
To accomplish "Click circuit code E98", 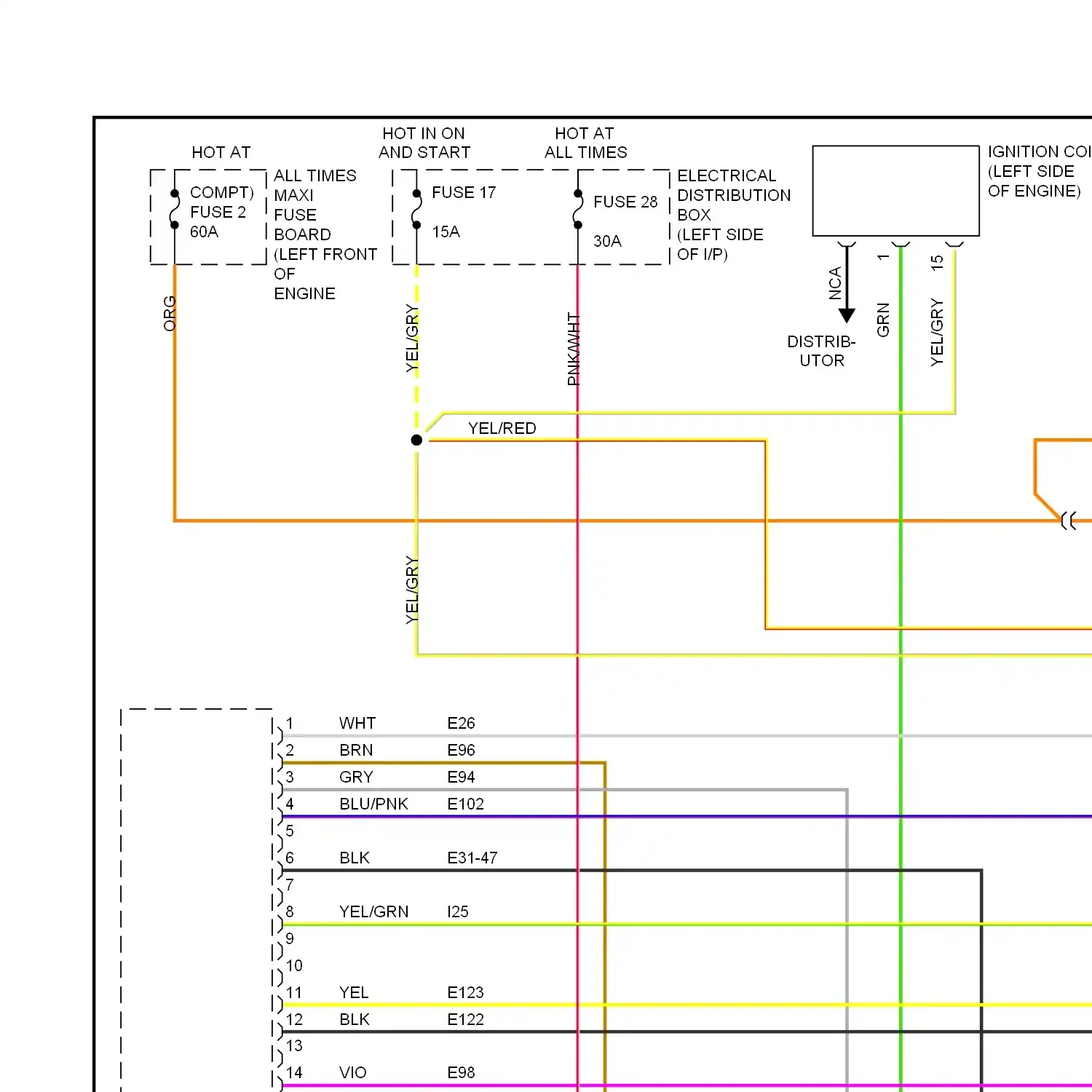I will (x=461, y=1072).
